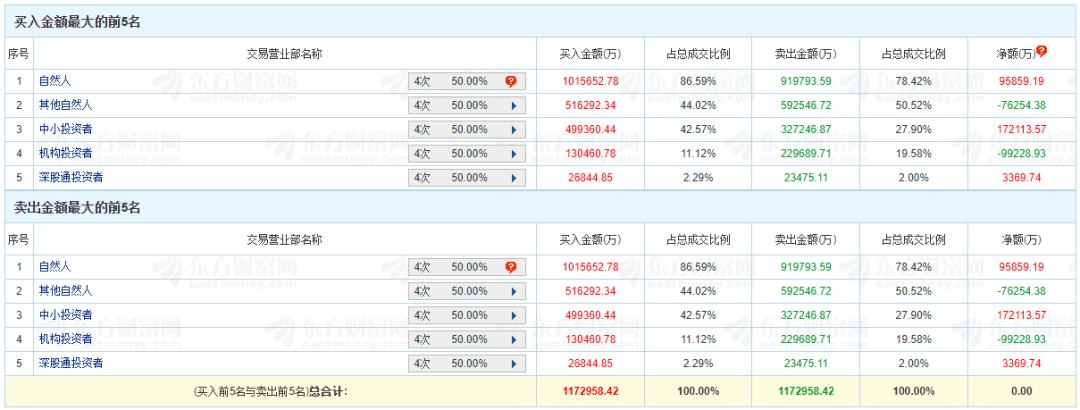The width and height of the screenshot is (1080, 410).
Task: Expand 深股通投资者 arrow in 买入金额最大 table
Action: [512, 178]
